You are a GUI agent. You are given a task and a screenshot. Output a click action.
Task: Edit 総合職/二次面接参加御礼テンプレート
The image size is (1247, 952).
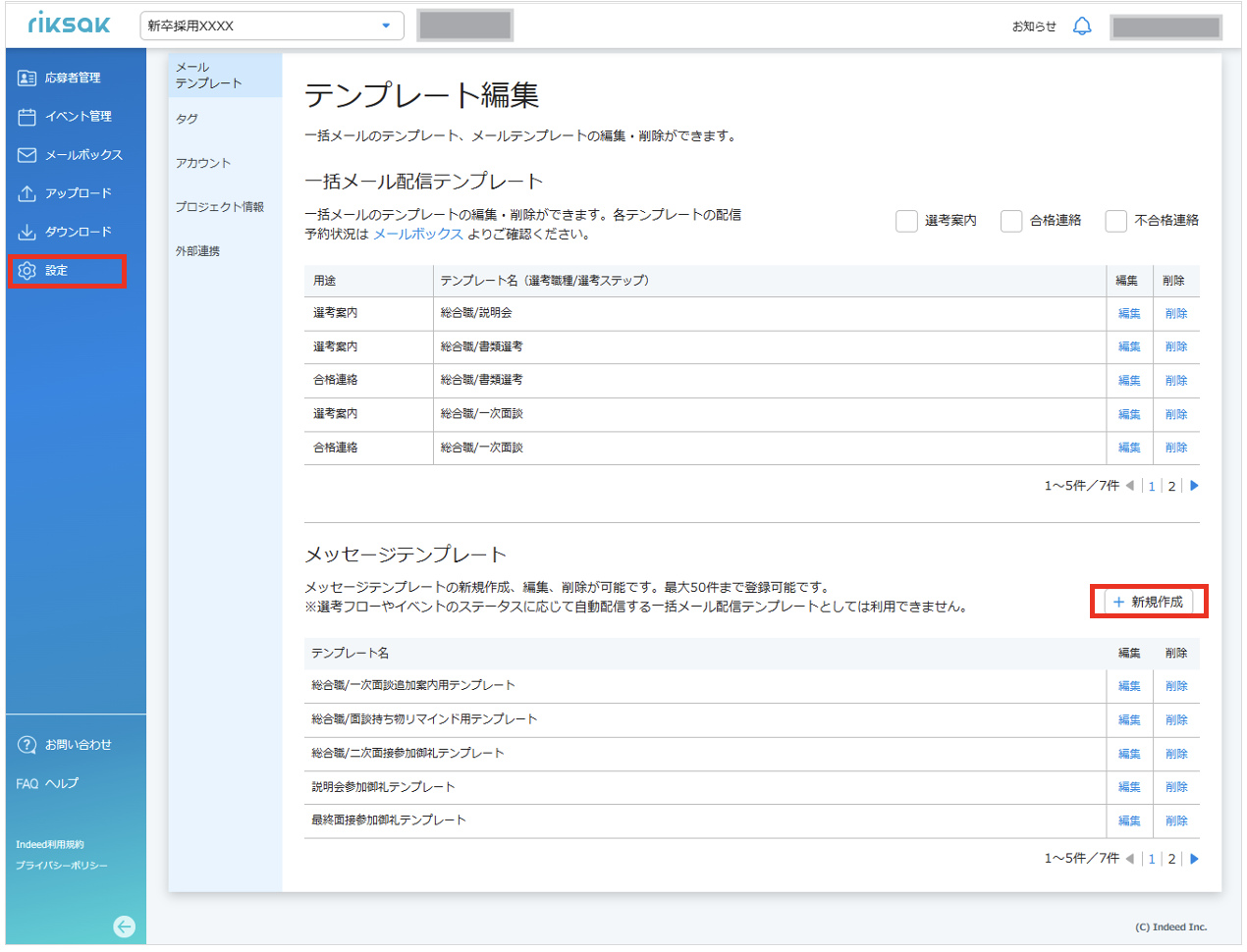1129,754
